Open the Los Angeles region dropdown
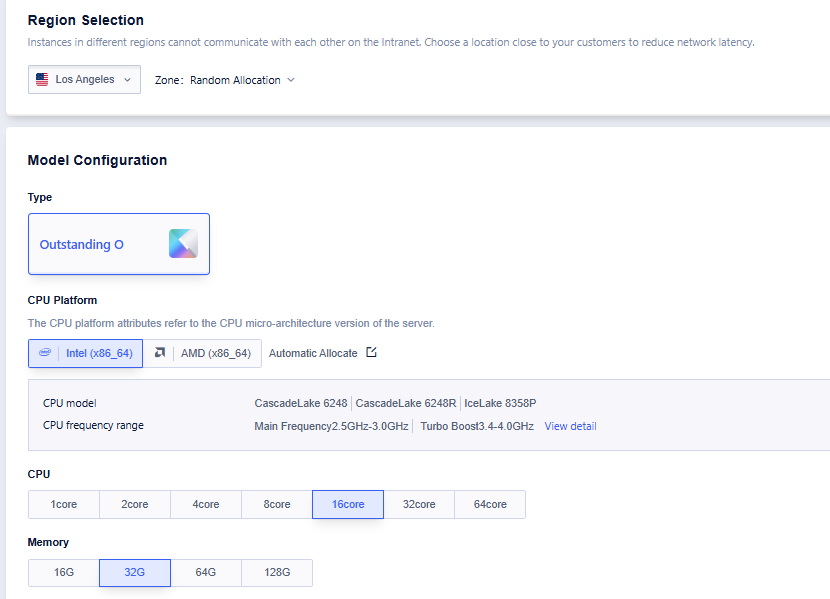Screen dimensions: 830x599 click(84, 79)
